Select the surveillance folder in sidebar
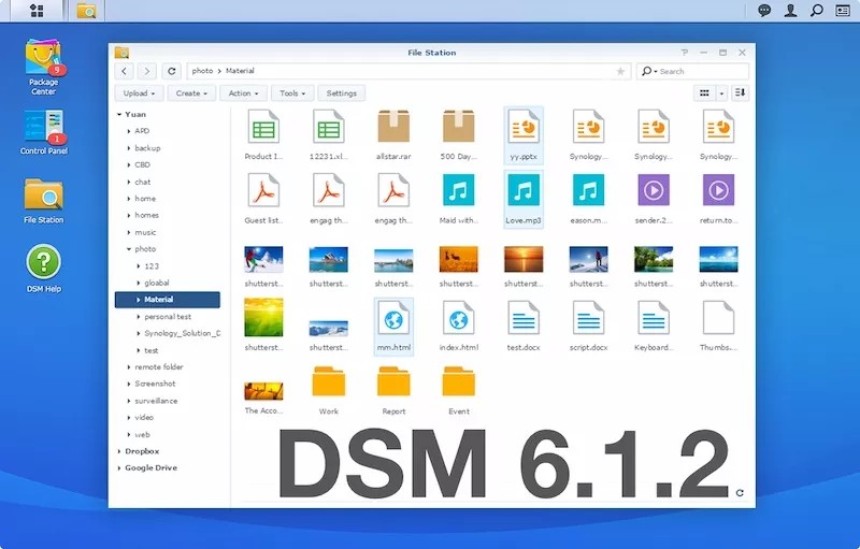This screenshot has height=549, width=860. [156, 401]
